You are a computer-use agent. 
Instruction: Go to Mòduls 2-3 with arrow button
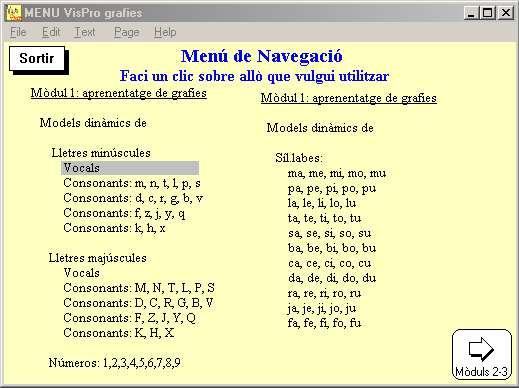pyautogui.click(x=482, y=354)
